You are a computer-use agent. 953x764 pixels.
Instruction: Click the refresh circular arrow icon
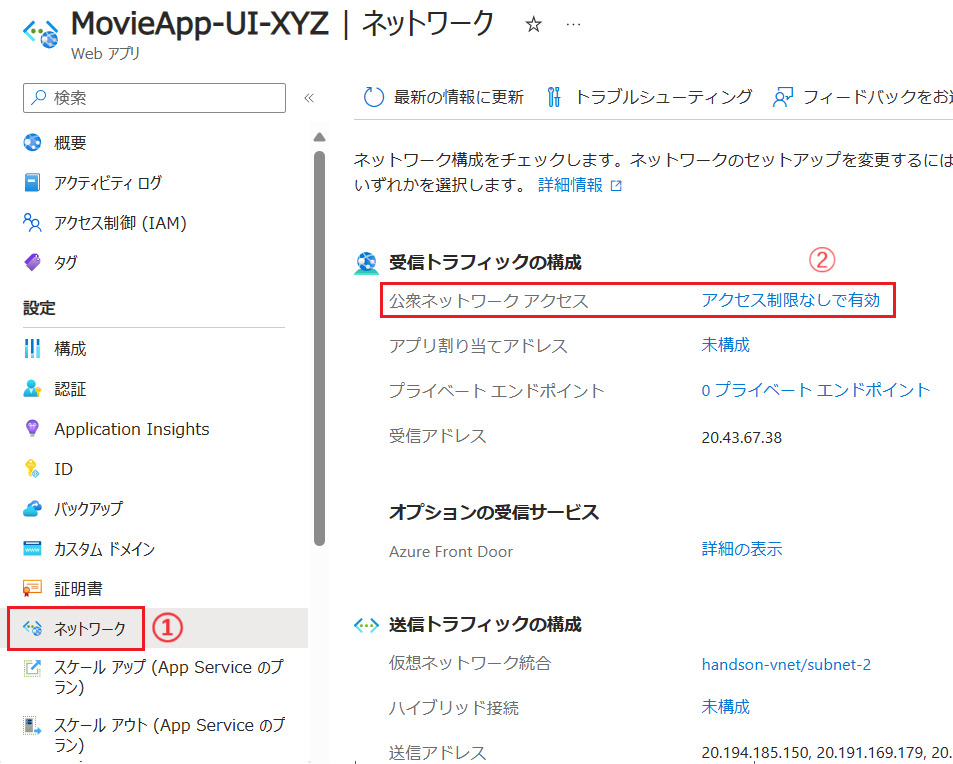373,97
